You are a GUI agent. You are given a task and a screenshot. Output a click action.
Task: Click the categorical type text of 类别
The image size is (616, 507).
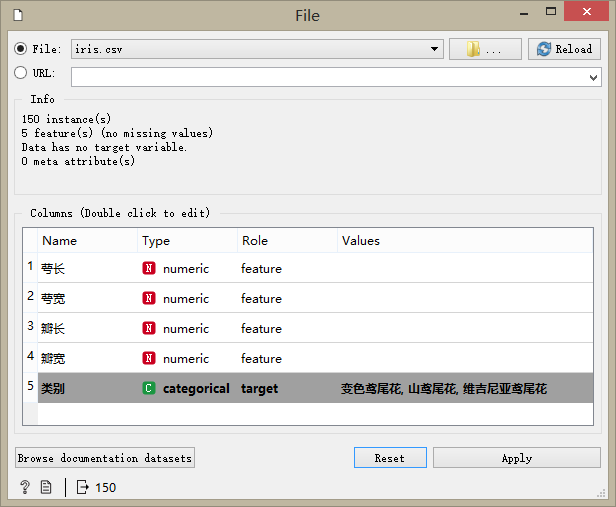196,388
